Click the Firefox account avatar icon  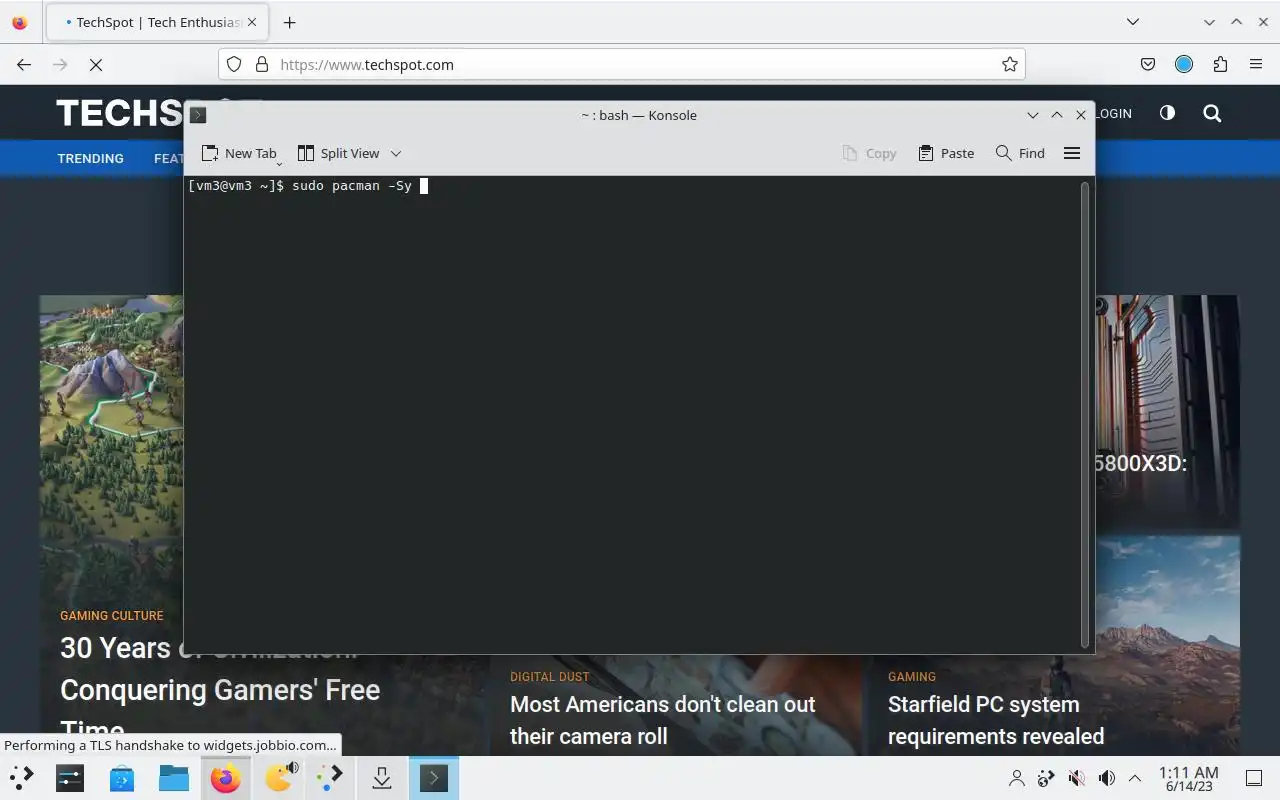[1184, 64]
